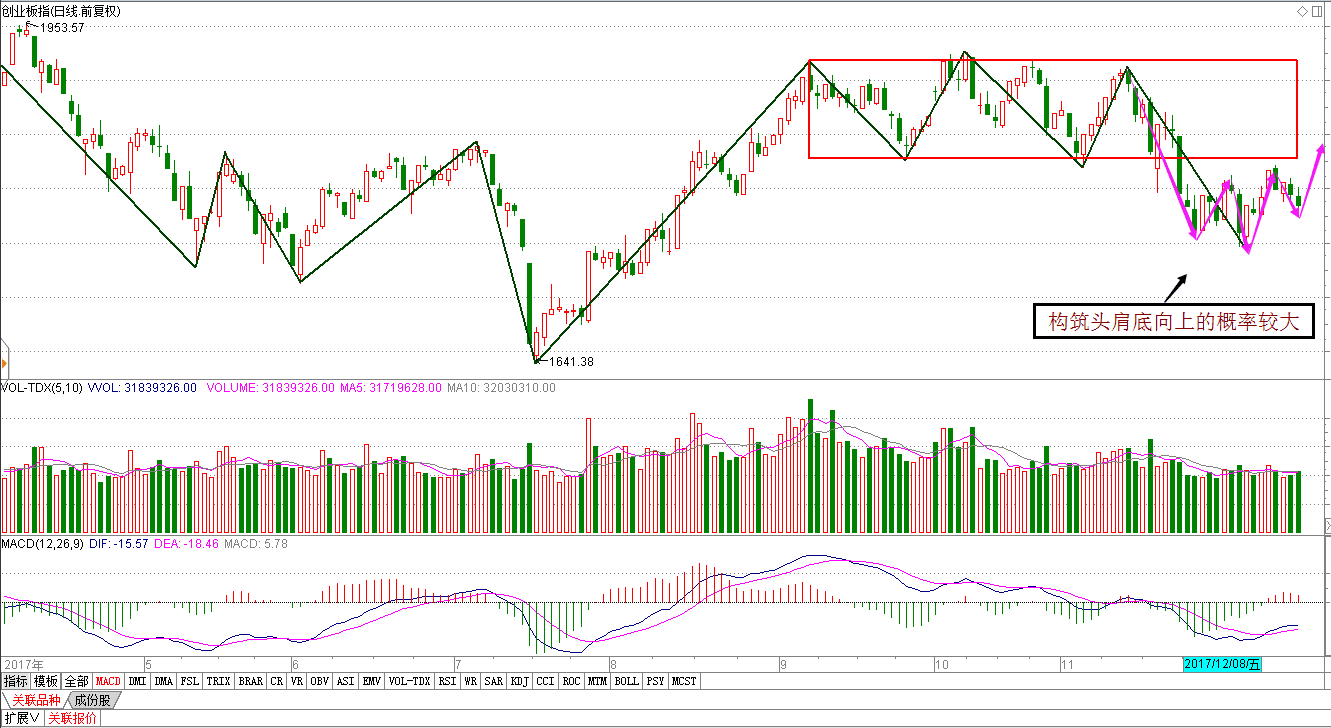The height and width of the screenshot is (728, 1331).
Task: Choose the TRIX indicator
Action: pyautogui.click(x=218, y=681)
